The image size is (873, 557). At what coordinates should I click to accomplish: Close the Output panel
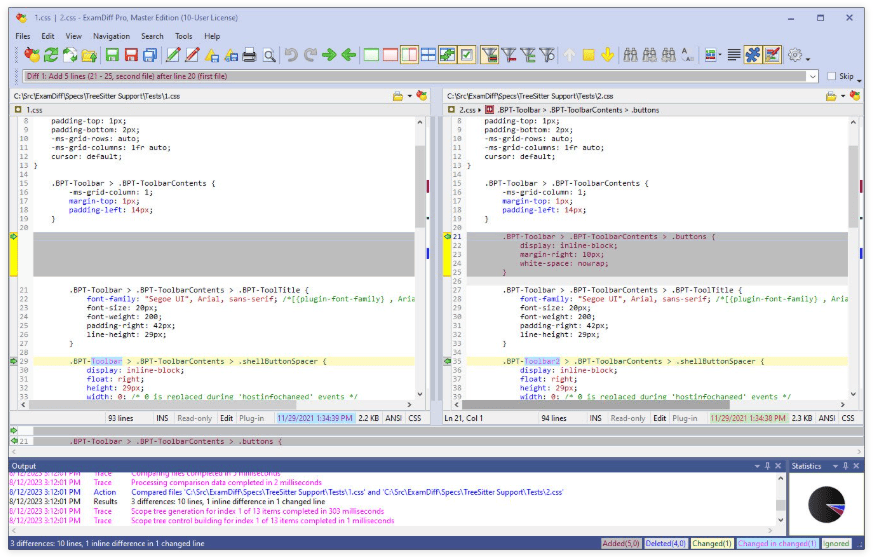[778, 466]
